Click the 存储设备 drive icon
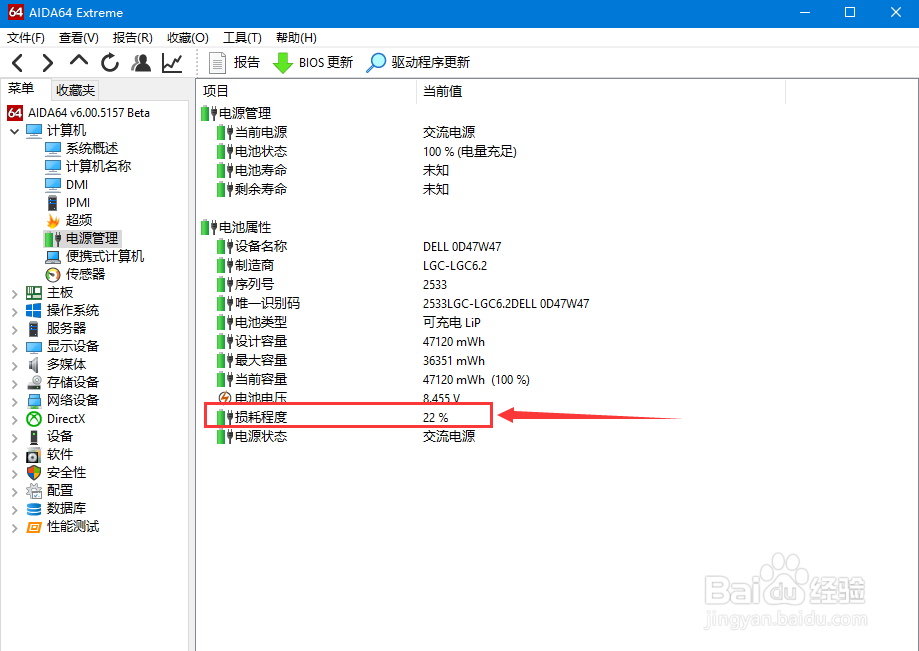Viewport: 919px width, 651px height. 34,383
